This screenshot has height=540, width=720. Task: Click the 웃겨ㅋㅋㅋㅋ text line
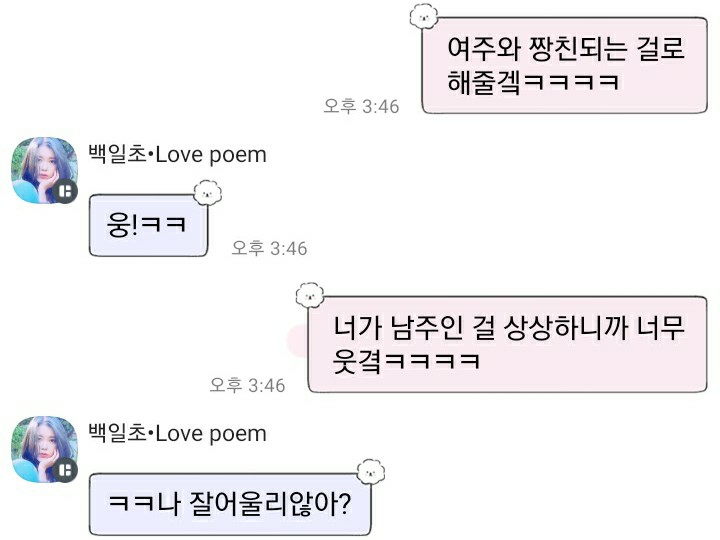point(408,360)
